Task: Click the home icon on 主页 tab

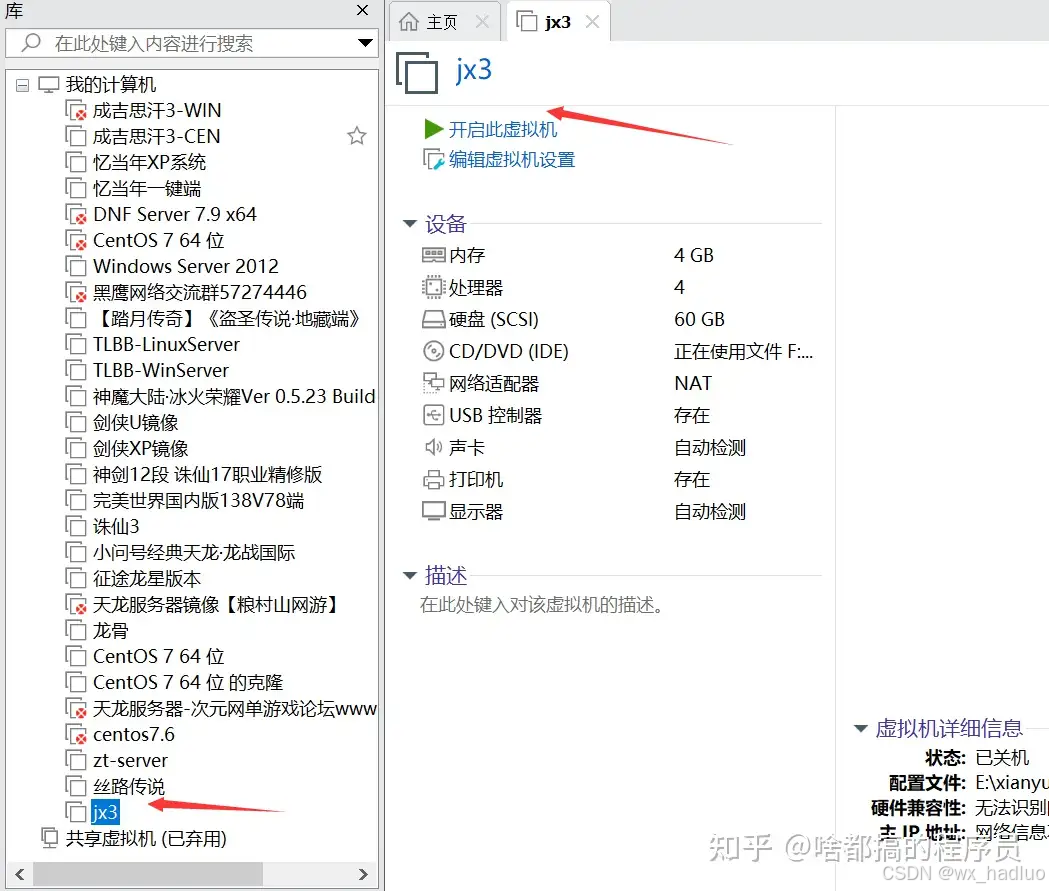Action: click(409, 22)
